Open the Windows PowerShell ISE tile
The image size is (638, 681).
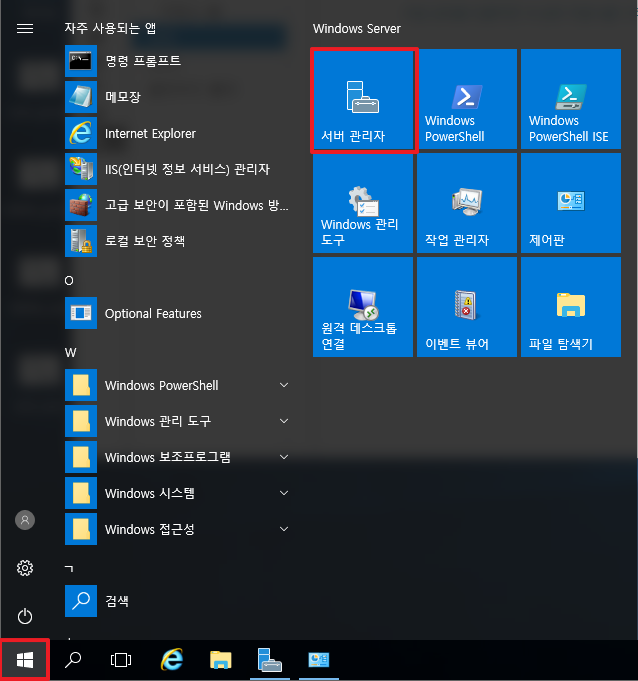coord(571,99)
